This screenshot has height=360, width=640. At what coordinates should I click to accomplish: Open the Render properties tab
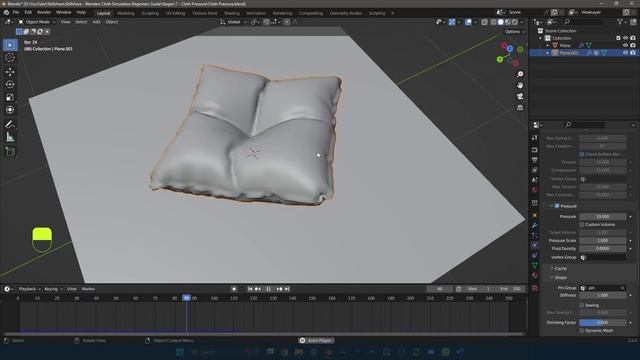click(535, 150)
